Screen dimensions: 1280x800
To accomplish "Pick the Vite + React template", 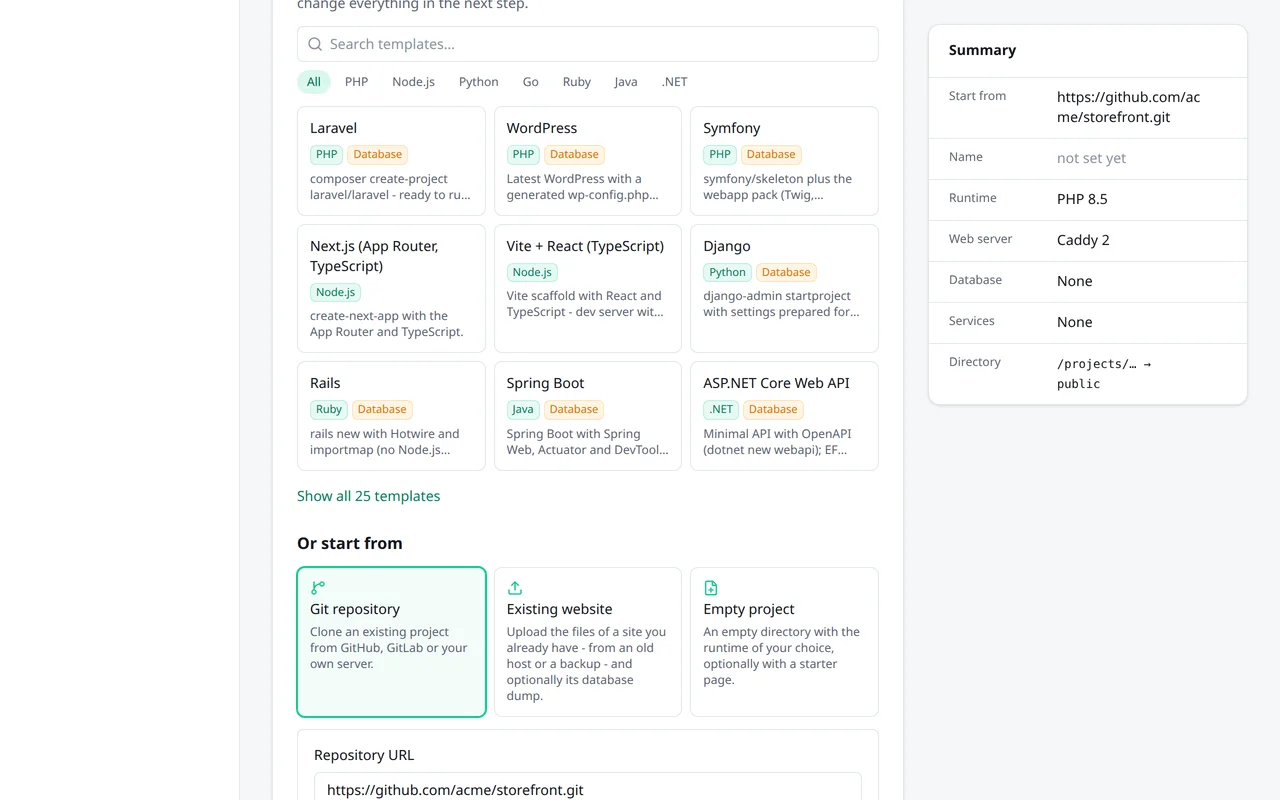I will (588, 289).
